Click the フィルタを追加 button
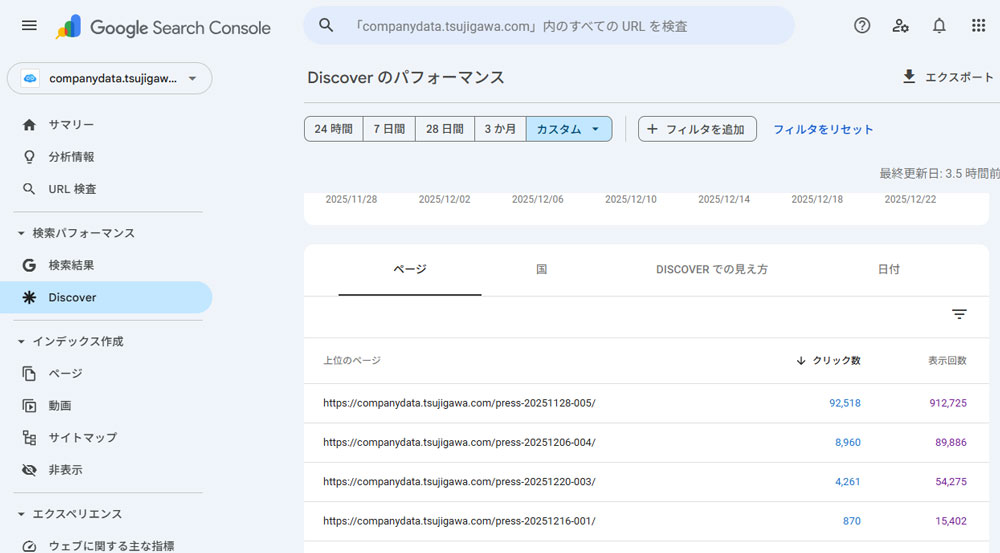This screenshot has width=1000, height=553. [697, 129]
